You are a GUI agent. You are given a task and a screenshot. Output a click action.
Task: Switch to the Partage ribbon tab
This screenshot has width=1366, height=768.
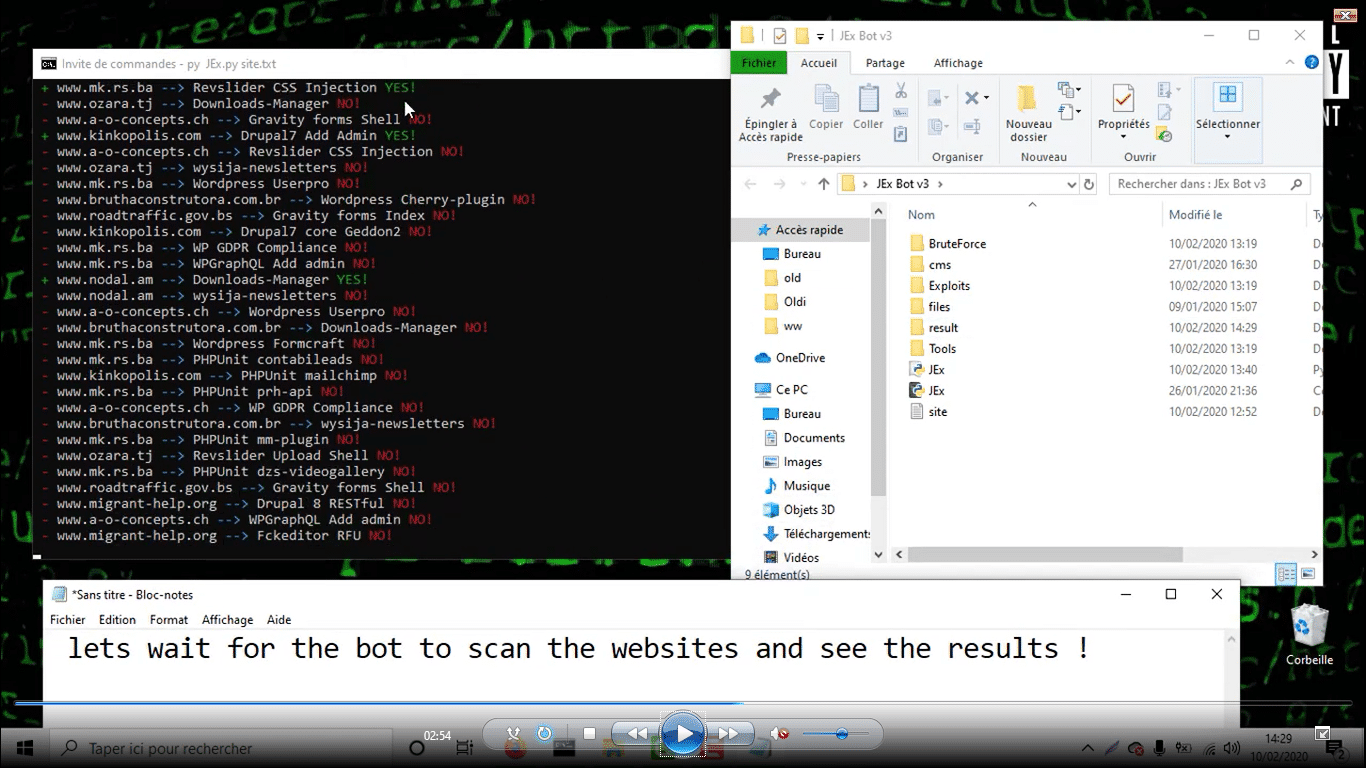coord(884,62)
